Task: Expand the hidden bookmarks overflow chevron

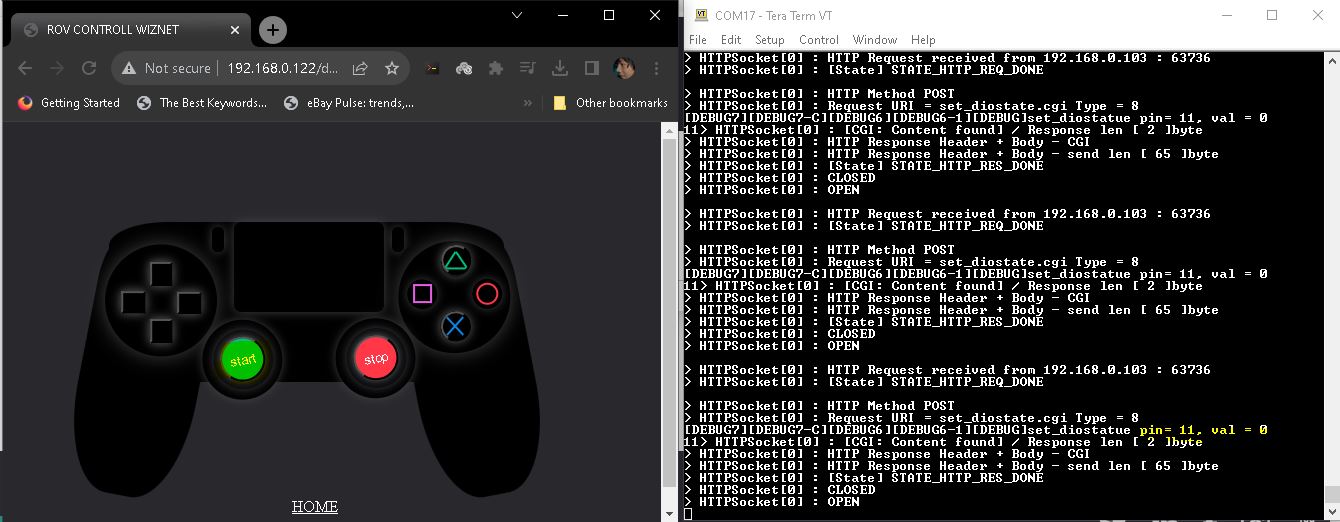Action: click(x=528, y=103)
